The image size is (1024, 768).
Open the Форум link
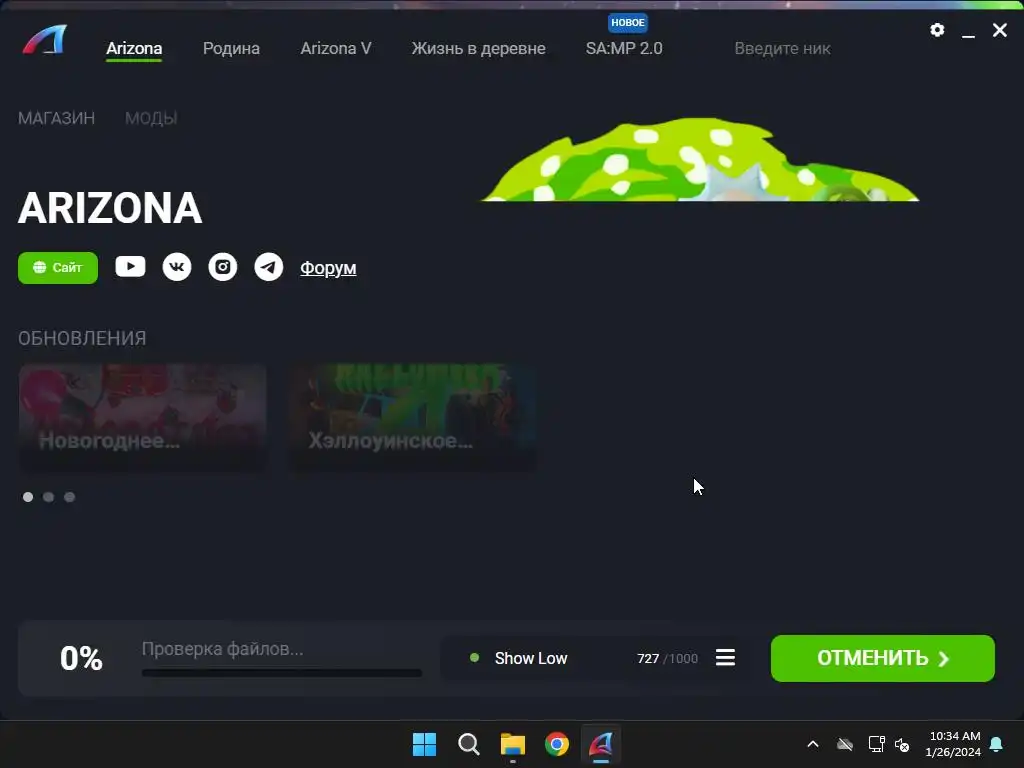pyautogui.click(x=328, y=268)
